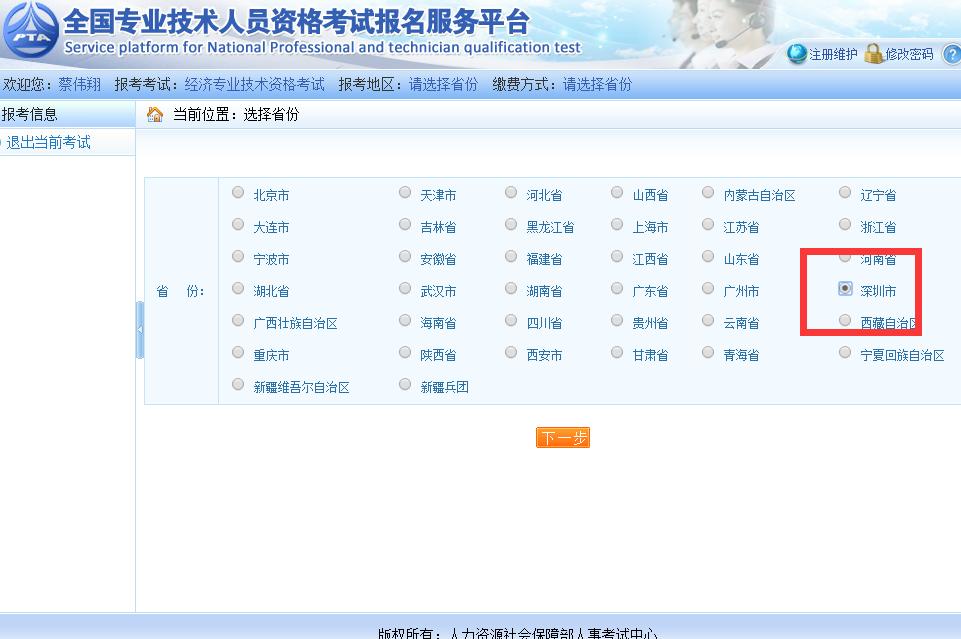Choose 武汉市 as the region
The image size is (961, 639).
[x=405, y=290]
